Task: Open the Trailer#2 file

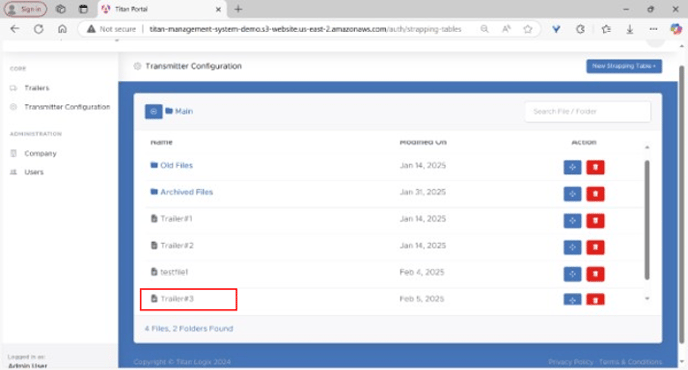Action: [177, 245]
